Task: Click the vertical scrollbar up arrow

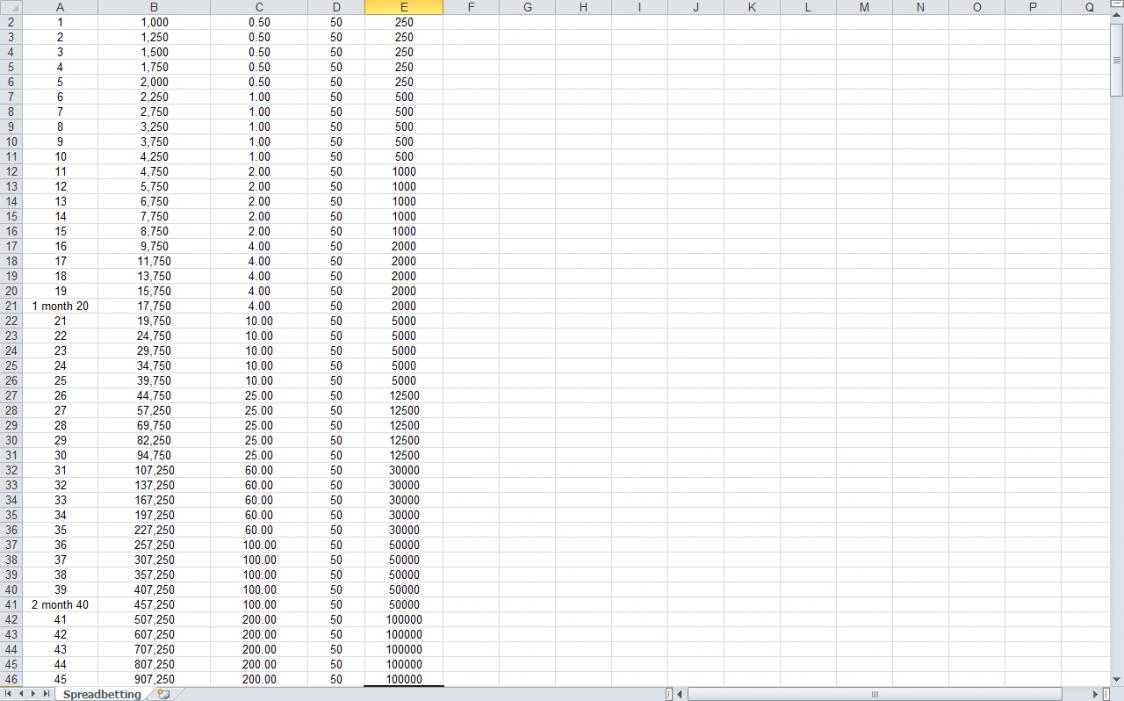Action: [1117, 14]
